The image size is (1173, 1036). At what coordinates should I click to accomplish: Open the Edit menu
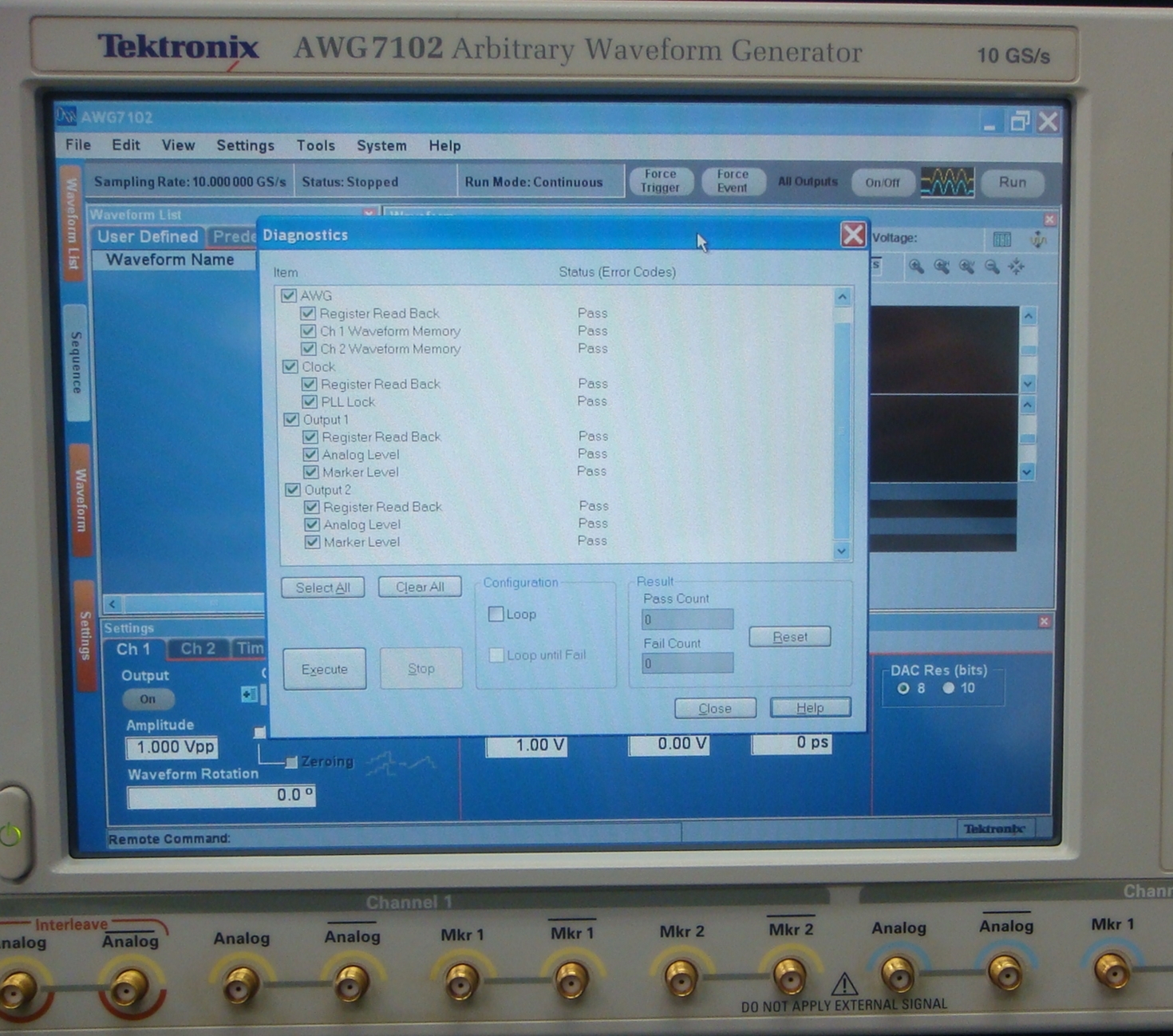125,144
